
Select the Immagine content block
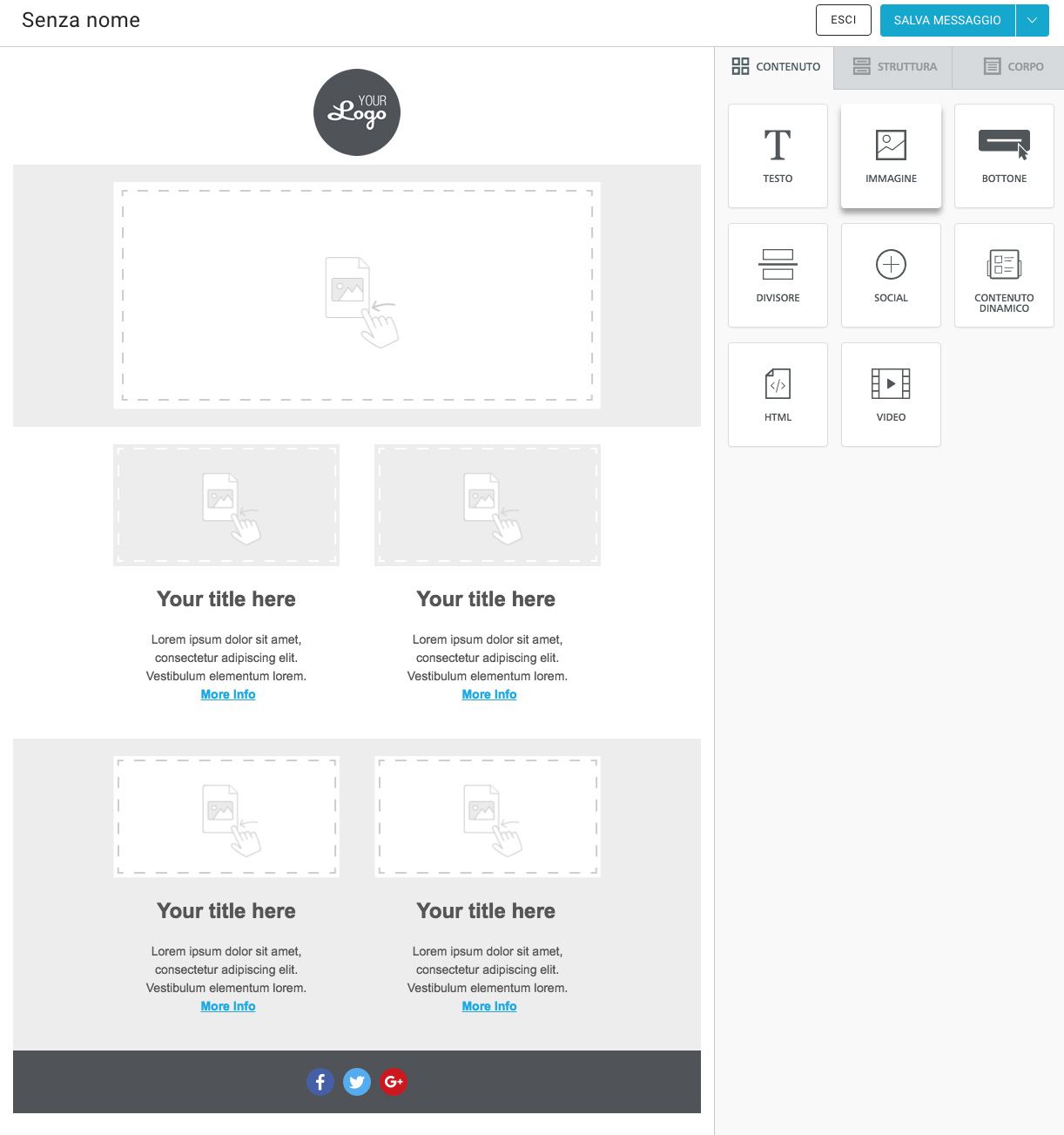pyautogui.click(x=891, y=156)
